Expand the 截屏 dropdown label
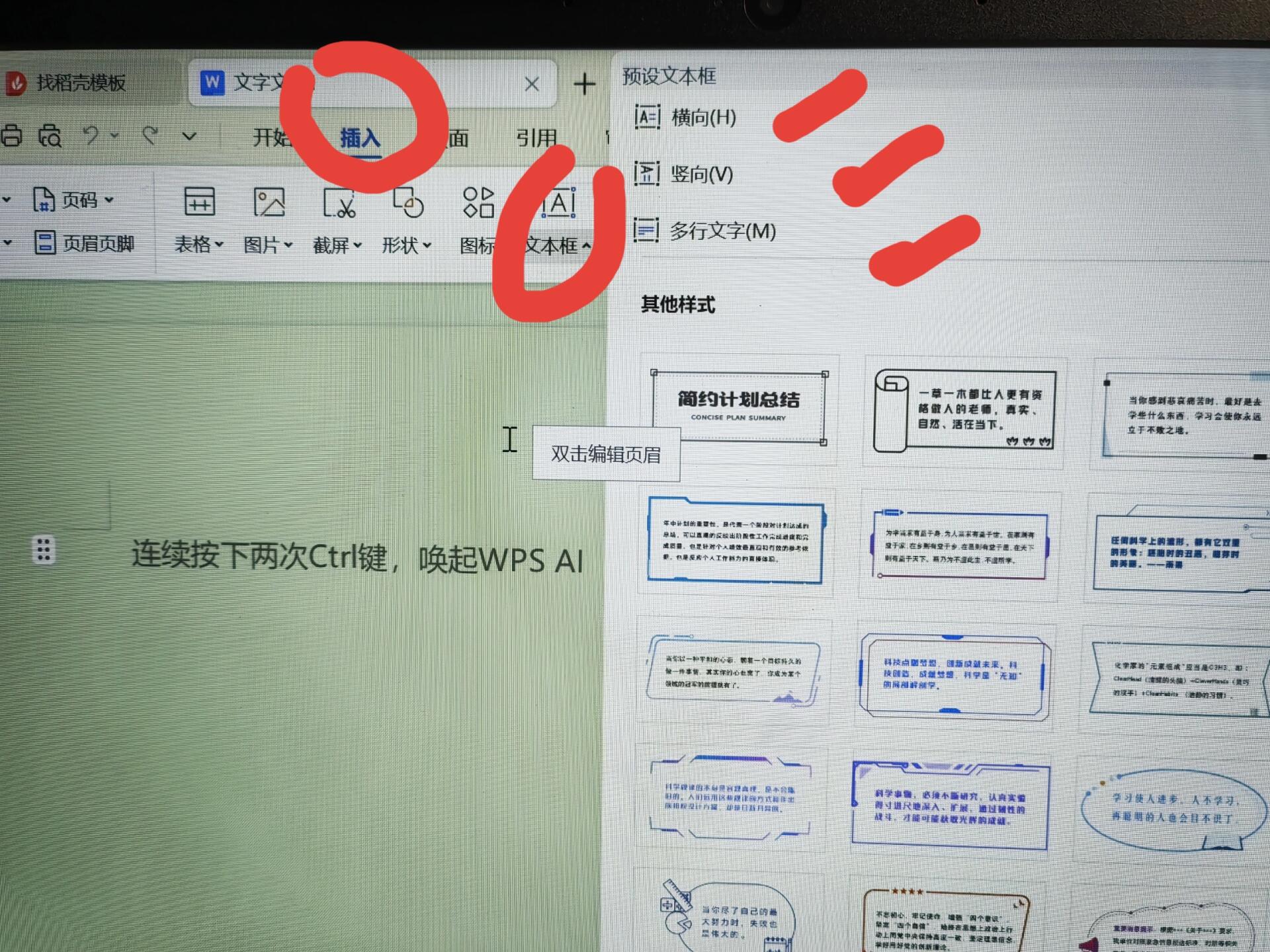1270x952 pixels. [x=337, y=246]
